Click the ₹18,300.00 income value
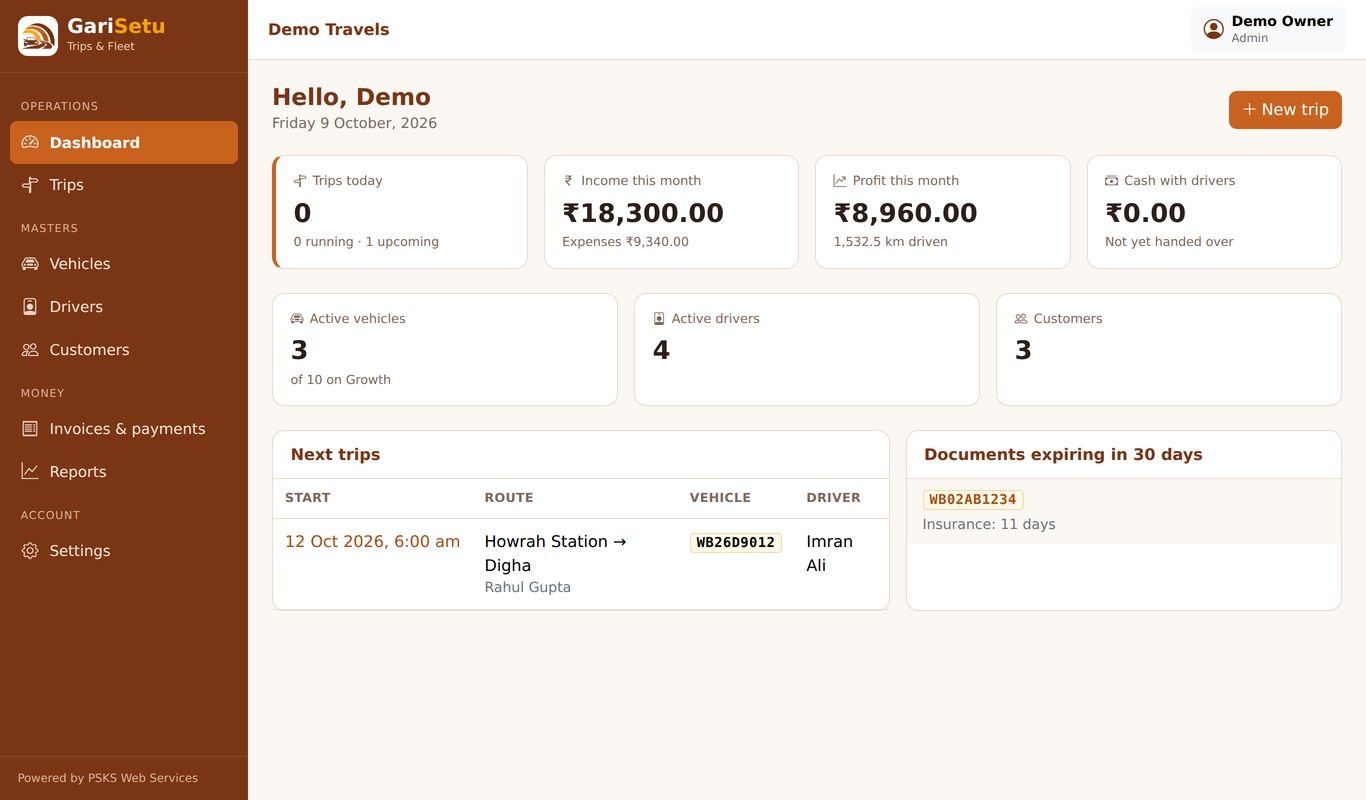Screen dimensions: 1366x800 (643, 213)
